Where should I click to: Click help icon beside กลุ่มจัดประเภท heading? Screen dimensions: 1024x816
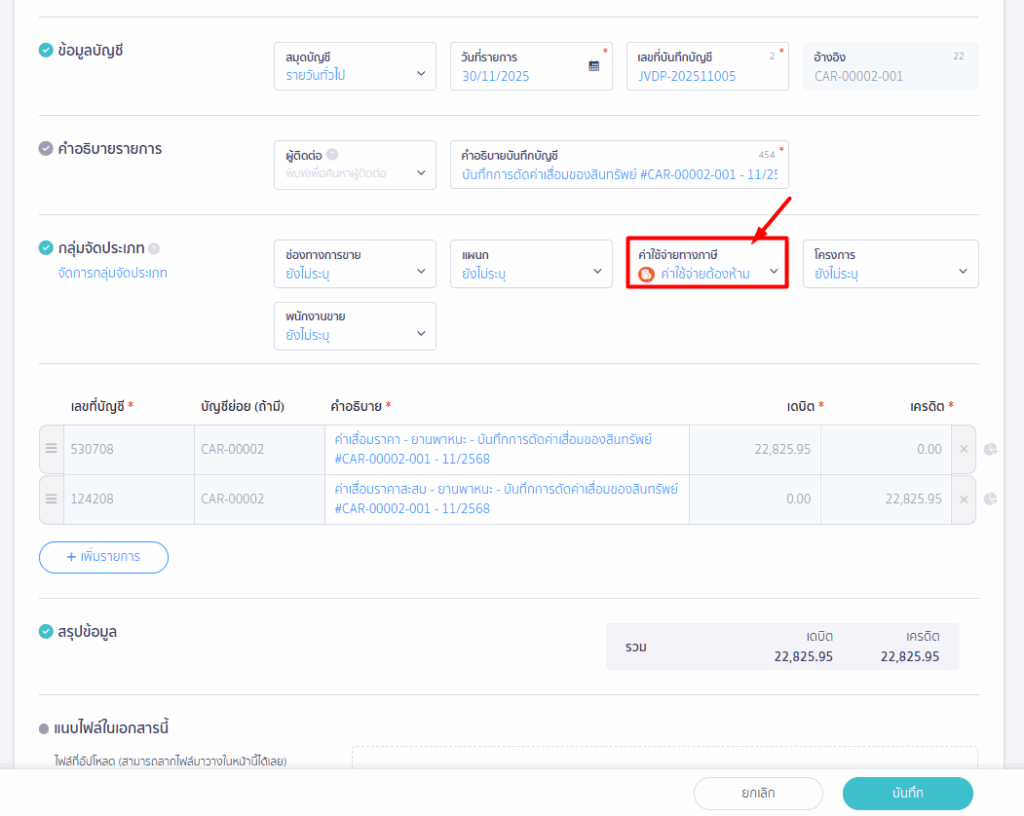pyautogui.click(x=155, y=249)
